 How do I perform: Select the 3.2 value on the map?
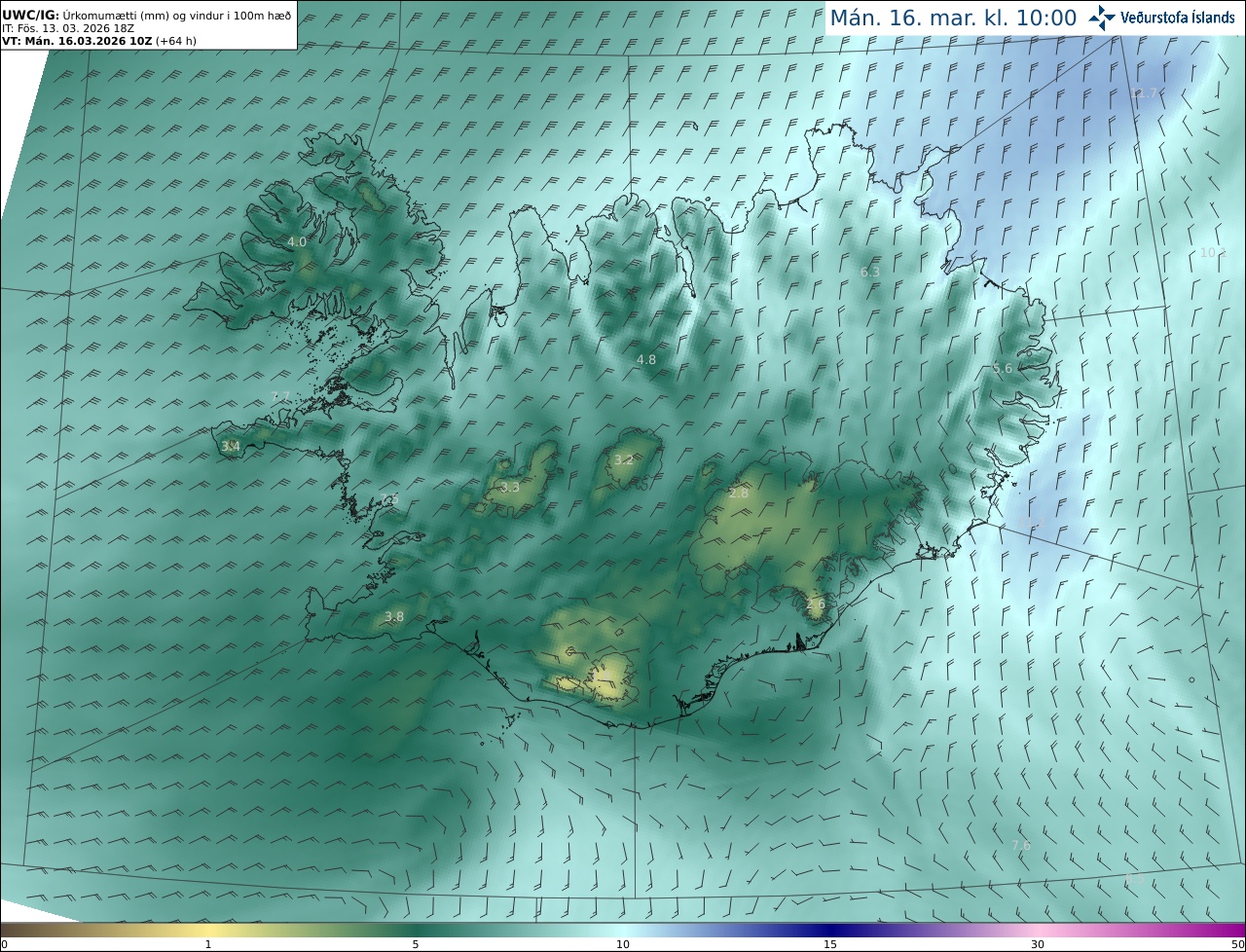pos(624,459)
